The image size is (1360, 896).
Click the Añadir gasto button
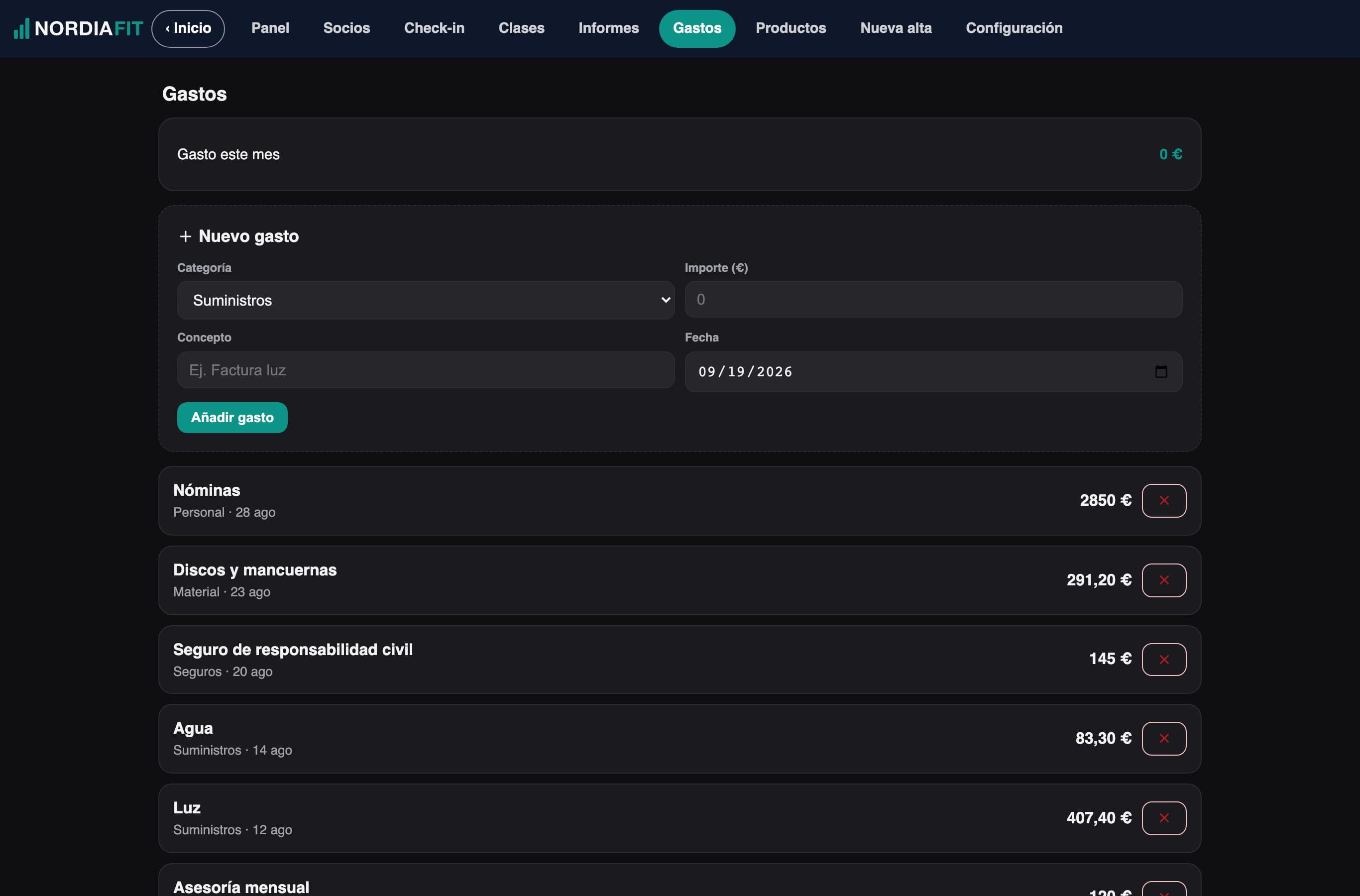pyautogui.click(x=232, y=418)
